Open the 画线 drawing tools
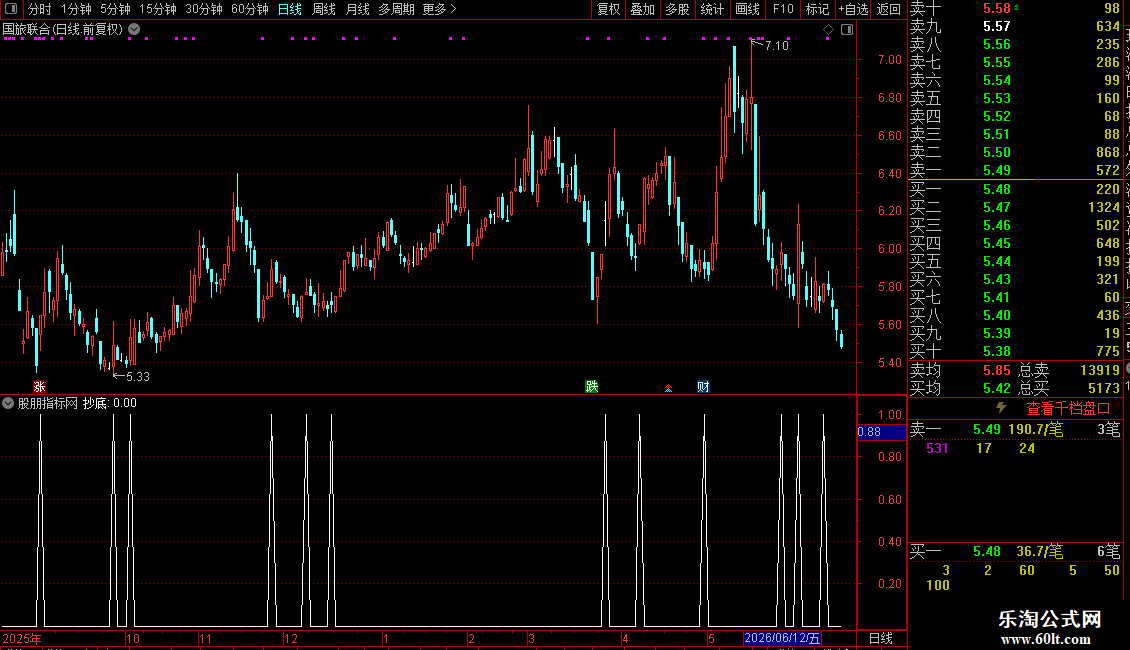The image size is (1130, 650). pos(747,9)
